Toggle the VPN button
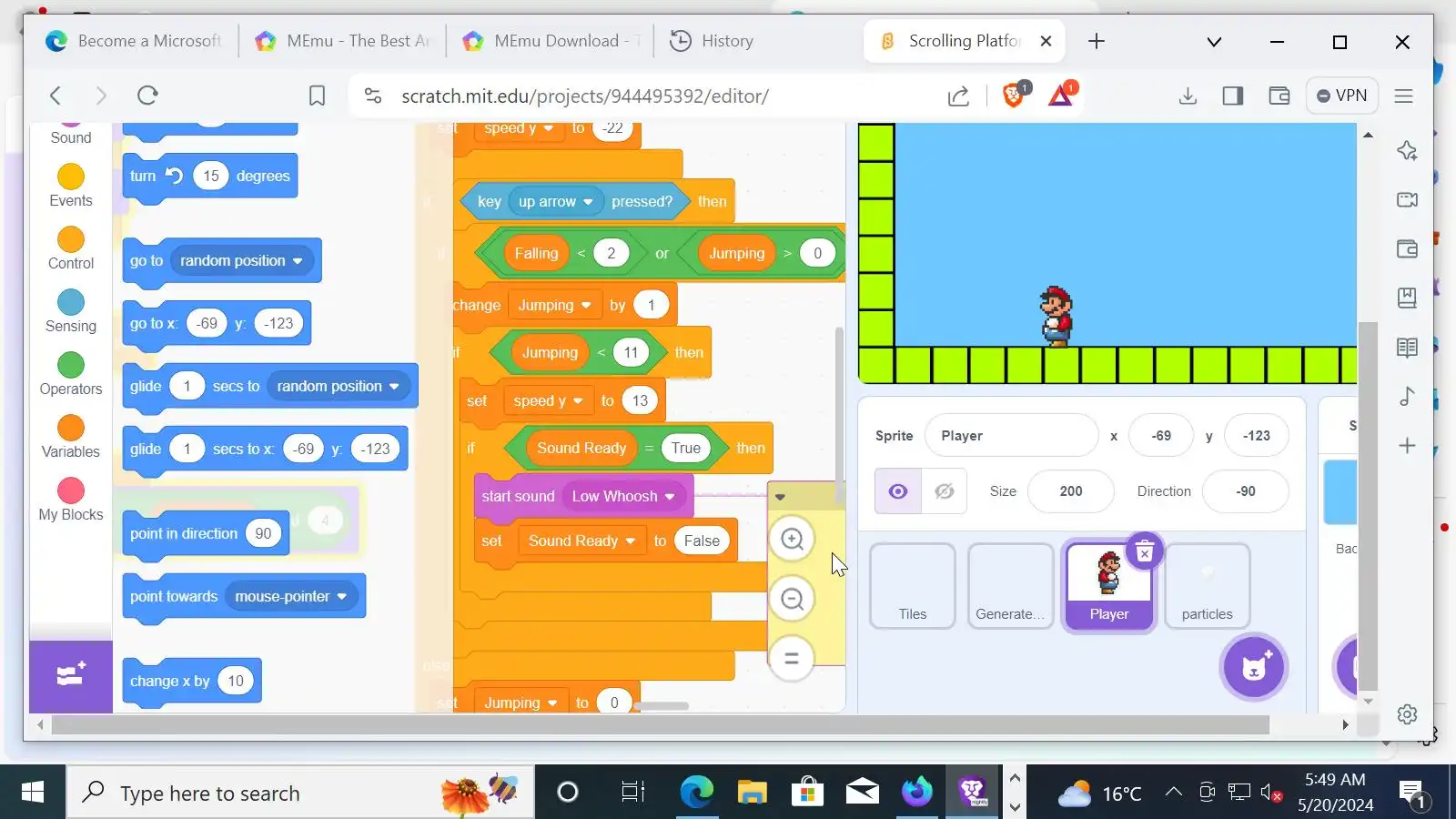The width and height of the screenshot is (1456, 819). 1342,96
